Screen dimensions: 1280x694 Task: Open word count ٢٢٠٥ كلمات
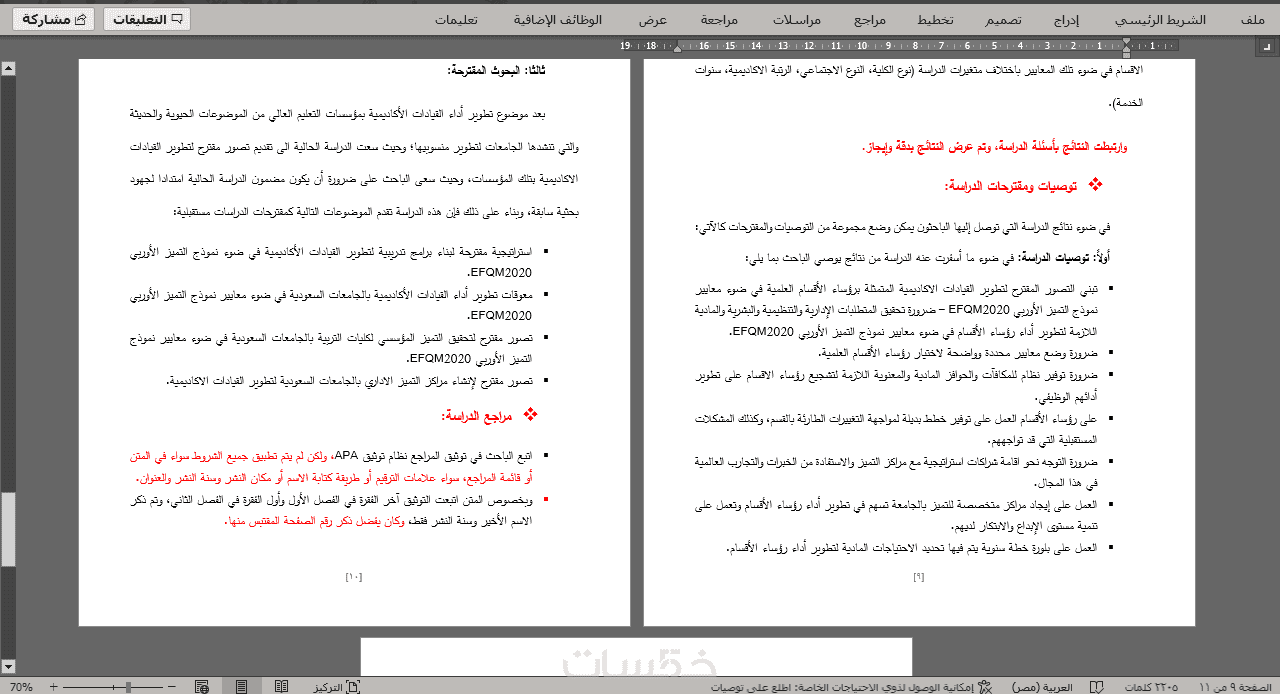click(1153, 687)
